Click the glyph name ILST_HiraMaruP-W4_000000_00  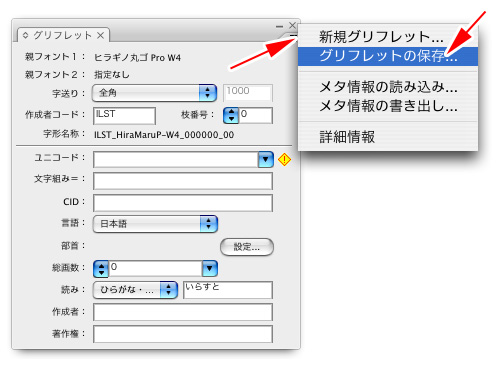tap(164, 135)
